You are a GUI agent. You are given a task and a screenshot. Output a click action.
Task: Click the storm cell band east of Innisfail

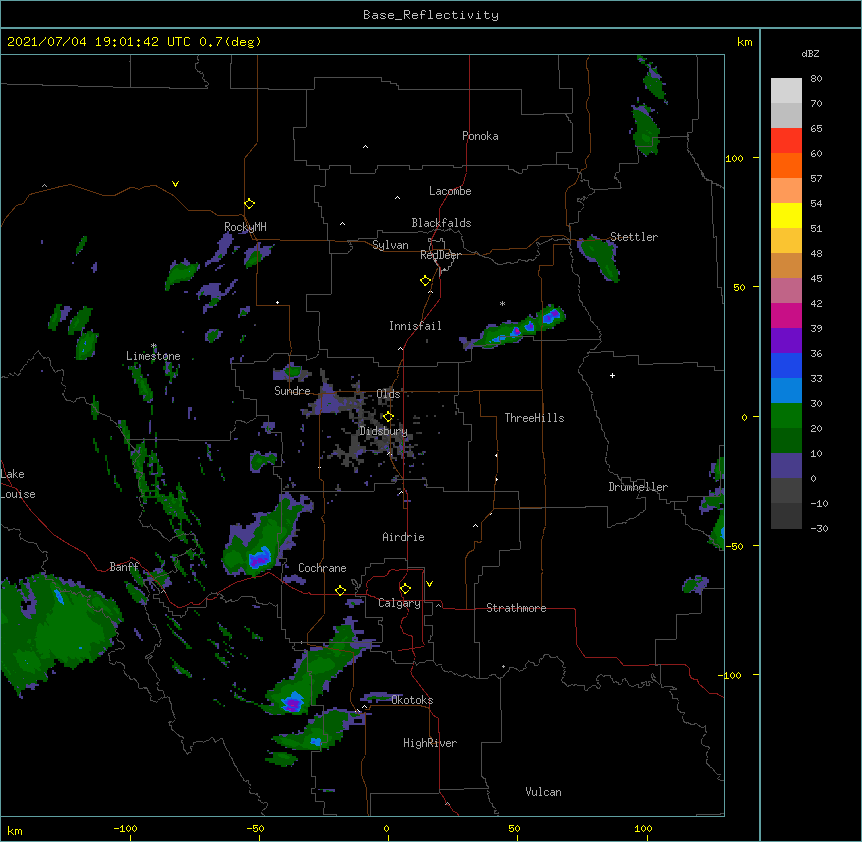click(x=514, y=329)
